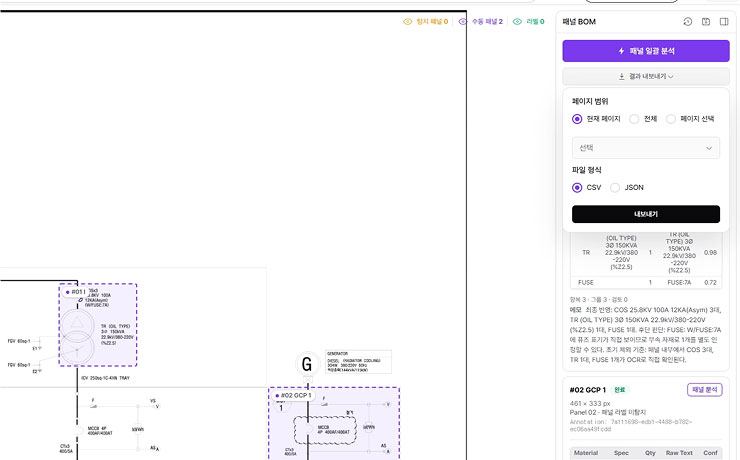
Task: Click the Spec column header
Action: click(621, 453)
